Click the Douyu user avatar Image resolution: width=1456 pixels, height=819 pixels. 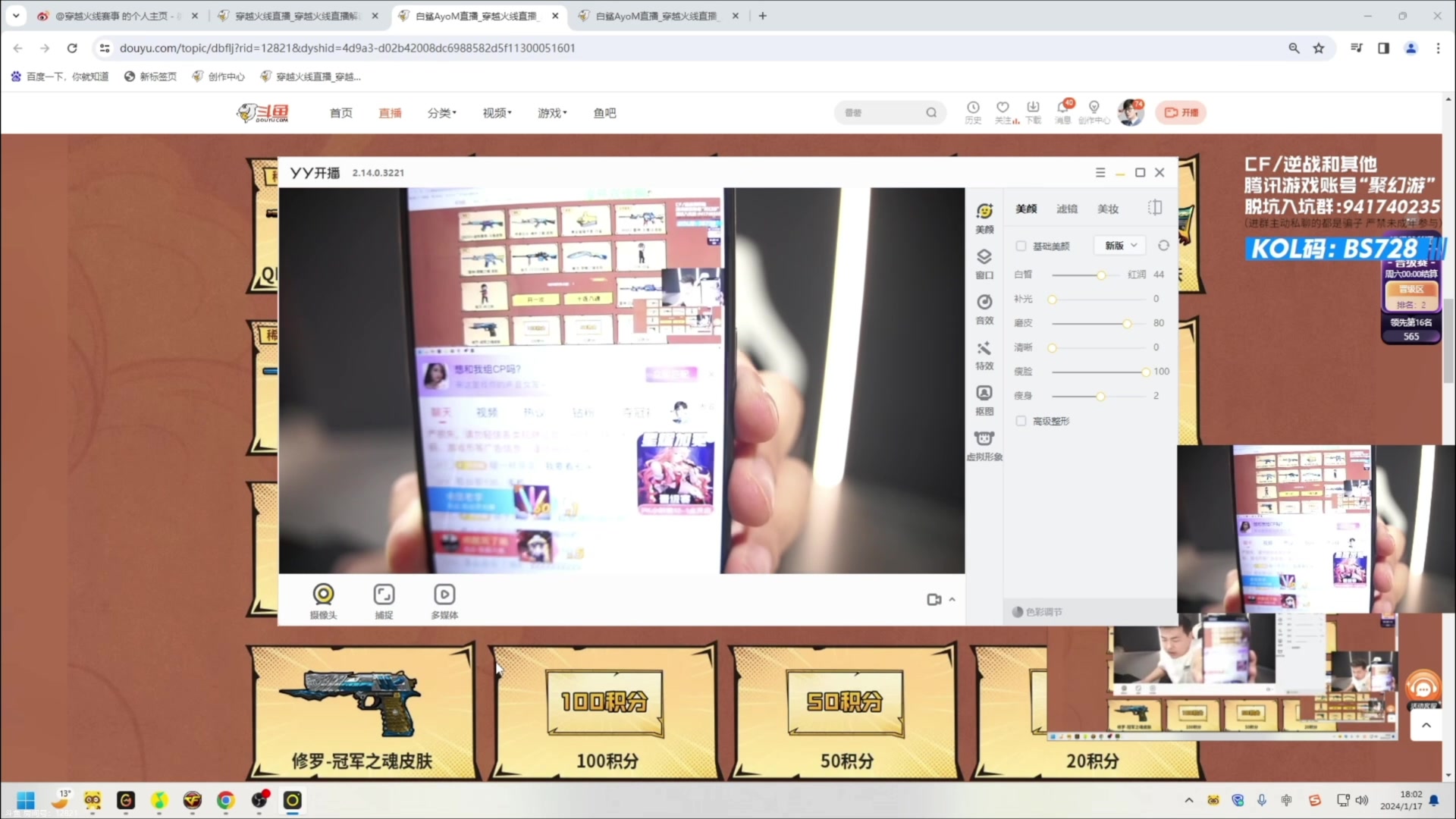point(1131,113)
